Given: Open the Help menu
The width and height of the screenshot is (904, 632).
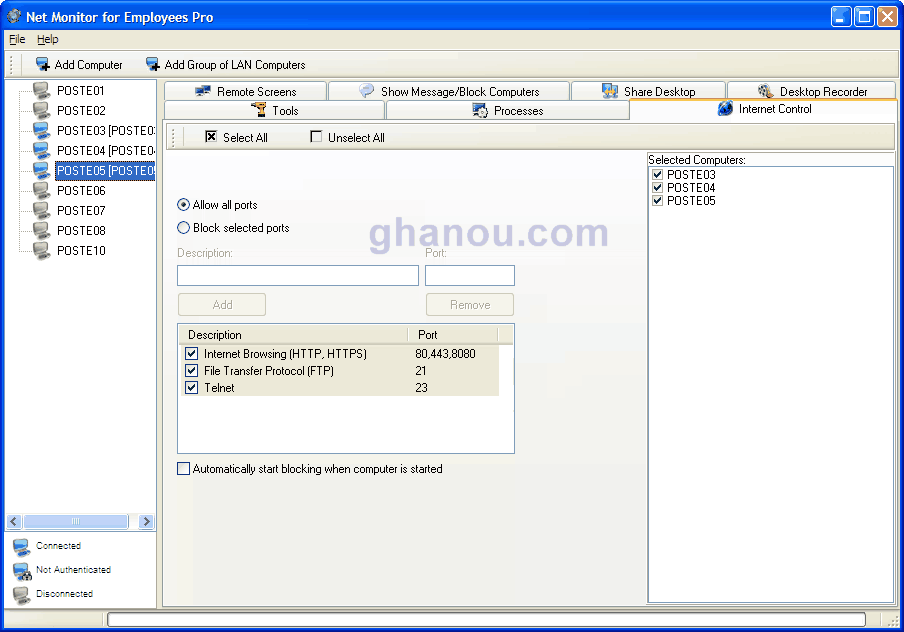Looking at the screenshot, I should pos(47,39).
